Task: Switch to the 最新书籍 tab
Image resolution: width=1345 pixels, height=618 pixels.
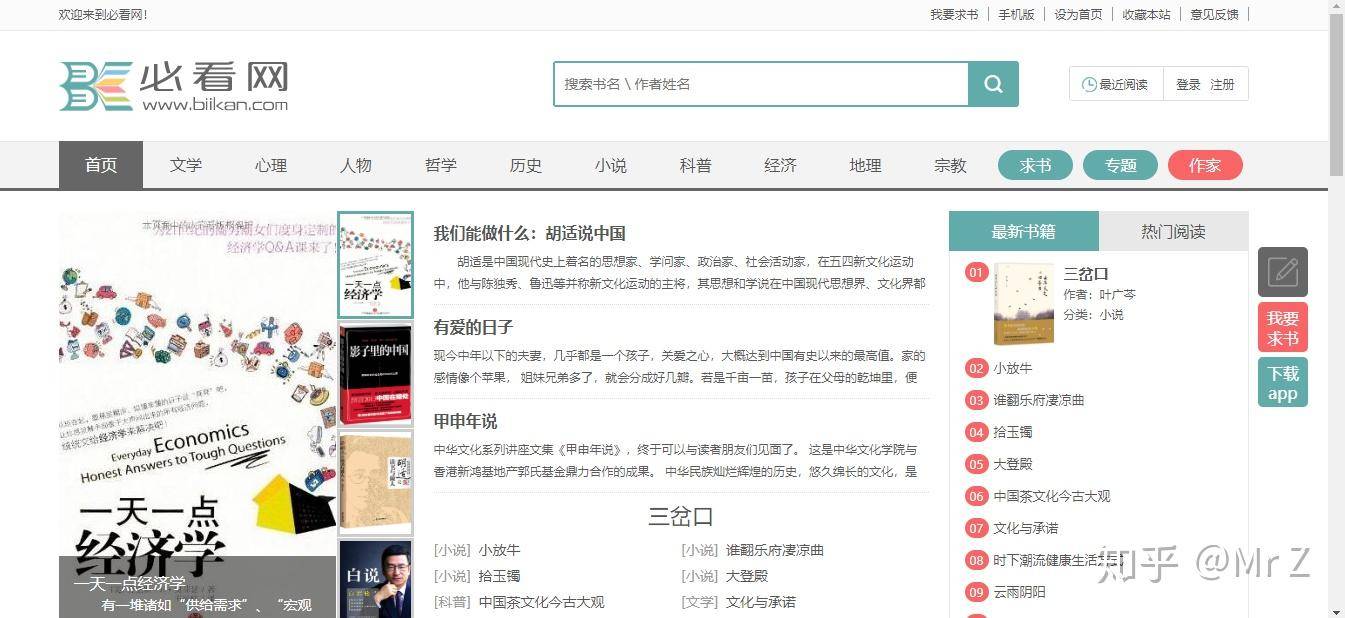Action: coord(1024,231)
